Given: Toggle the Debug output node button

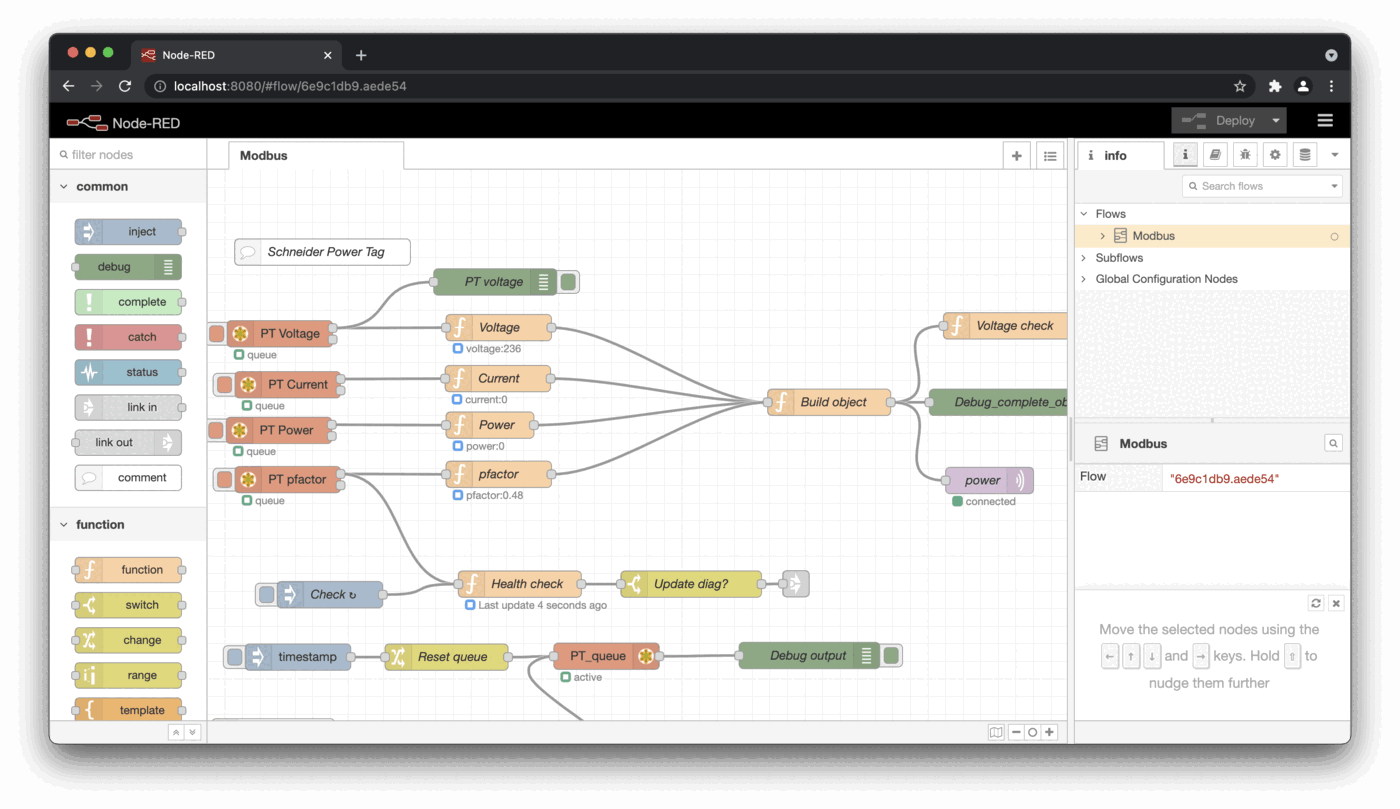Looking at the screenshot, I should [891, 656].
